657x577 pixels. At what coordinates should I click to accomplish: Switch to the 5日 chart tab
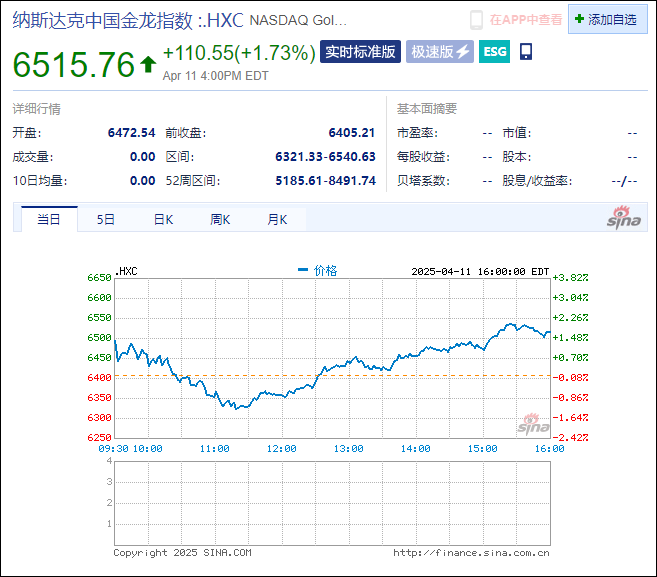coord(106,219)
